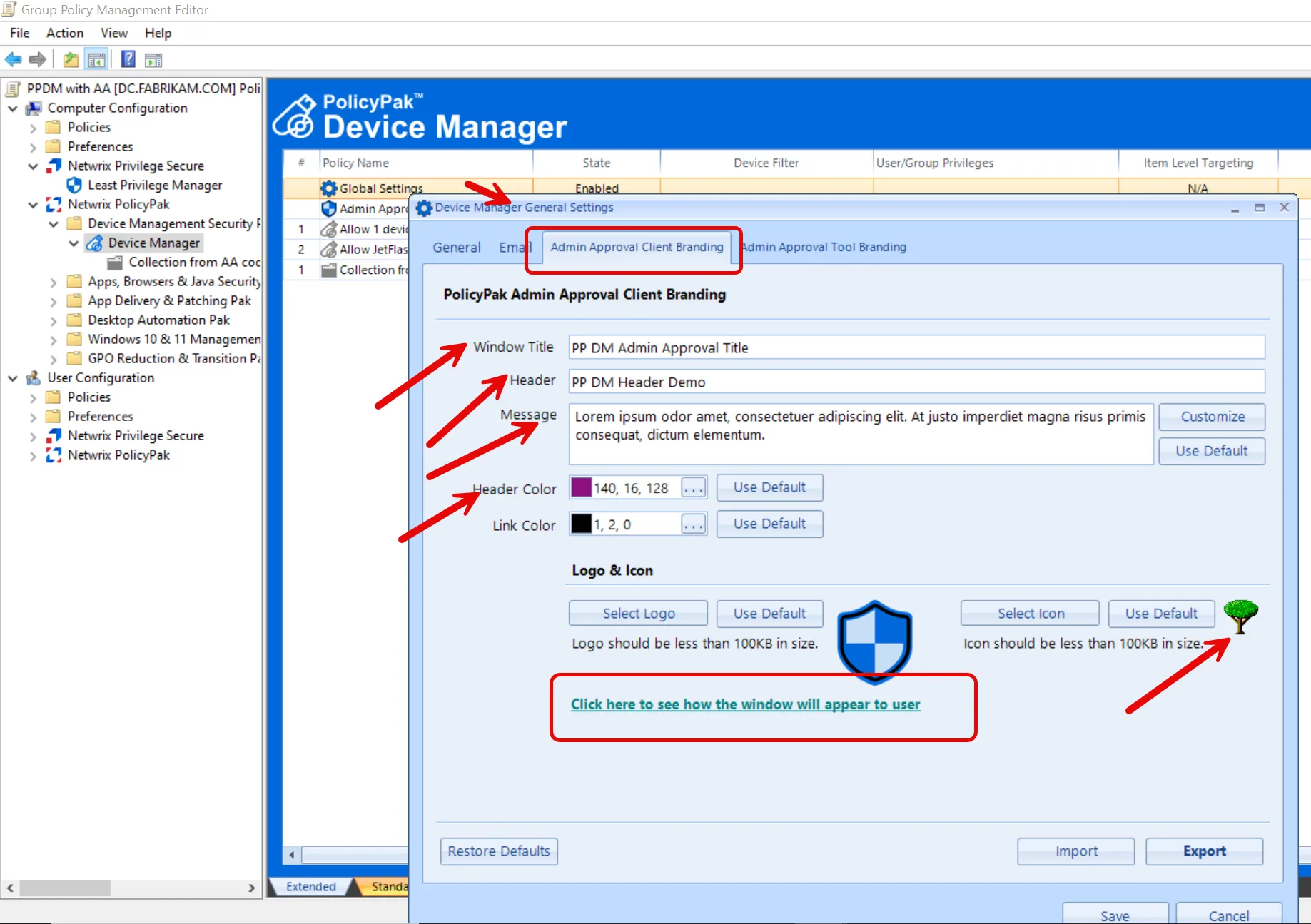Click the Collection from AA tree folder icon

pos(115,263)
